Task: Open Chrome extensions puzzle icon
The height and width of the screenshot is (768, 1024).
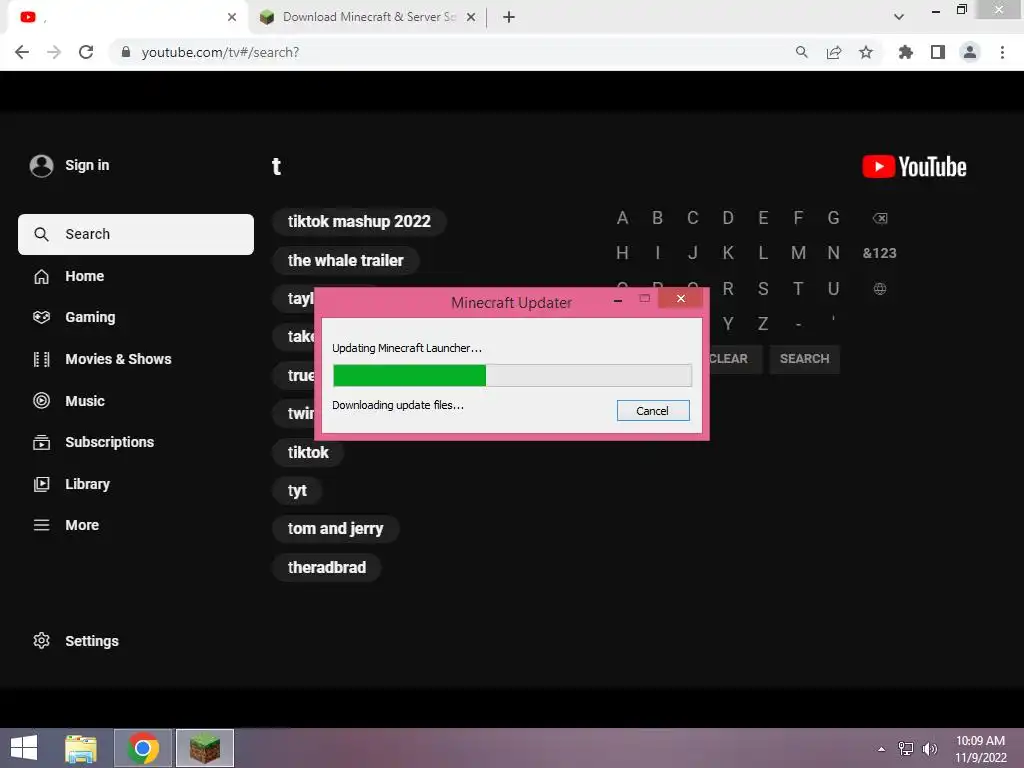Action: (905, 52)
